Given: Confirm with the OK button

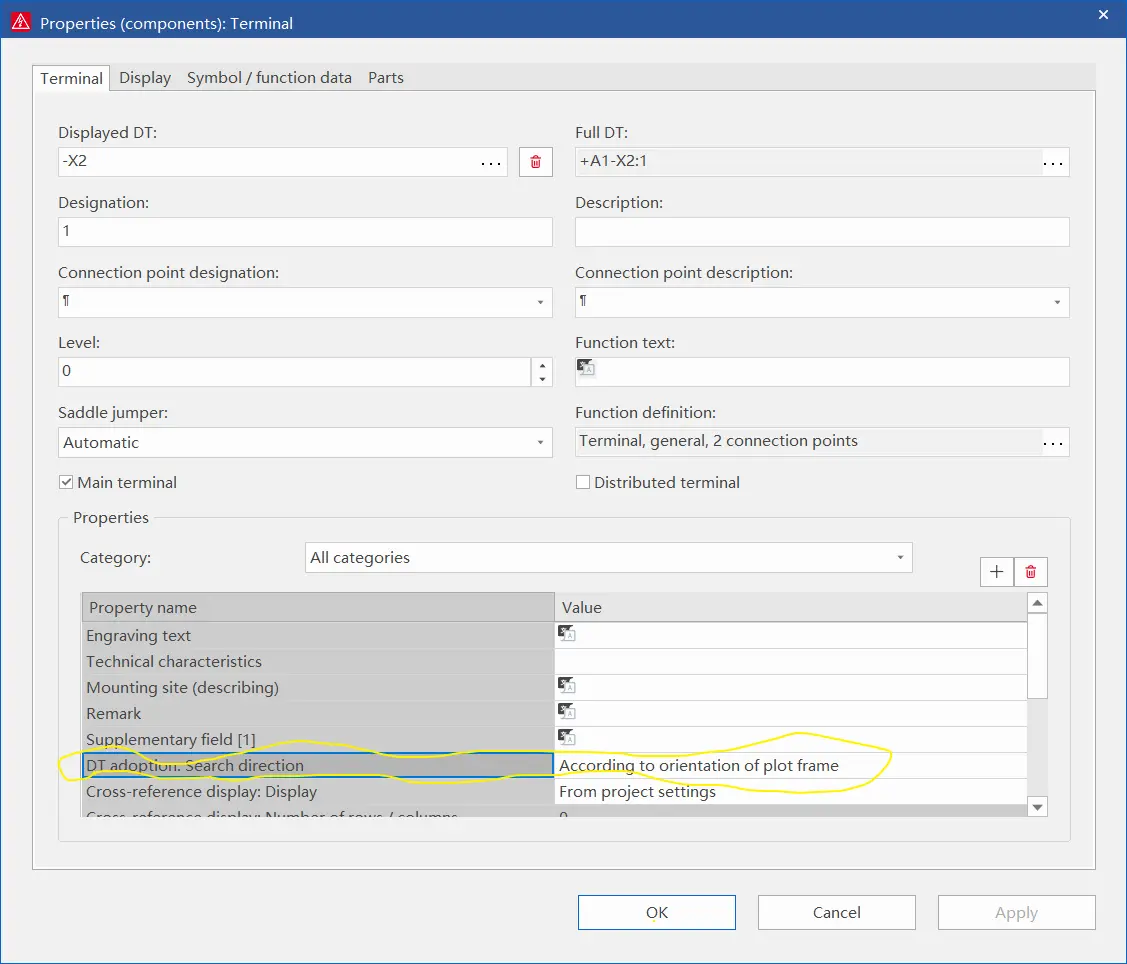Looking at the screenshot, I should (x=657, y=912).
